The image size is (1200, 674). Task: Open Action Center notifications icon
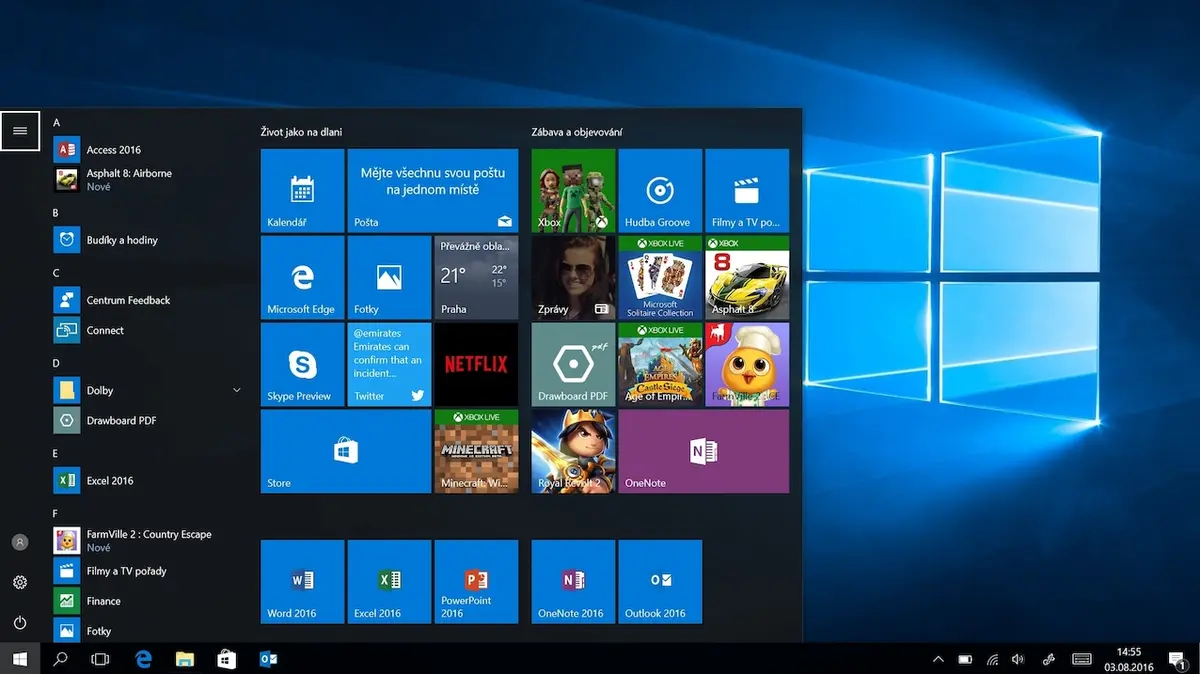tap(1177, 659)
